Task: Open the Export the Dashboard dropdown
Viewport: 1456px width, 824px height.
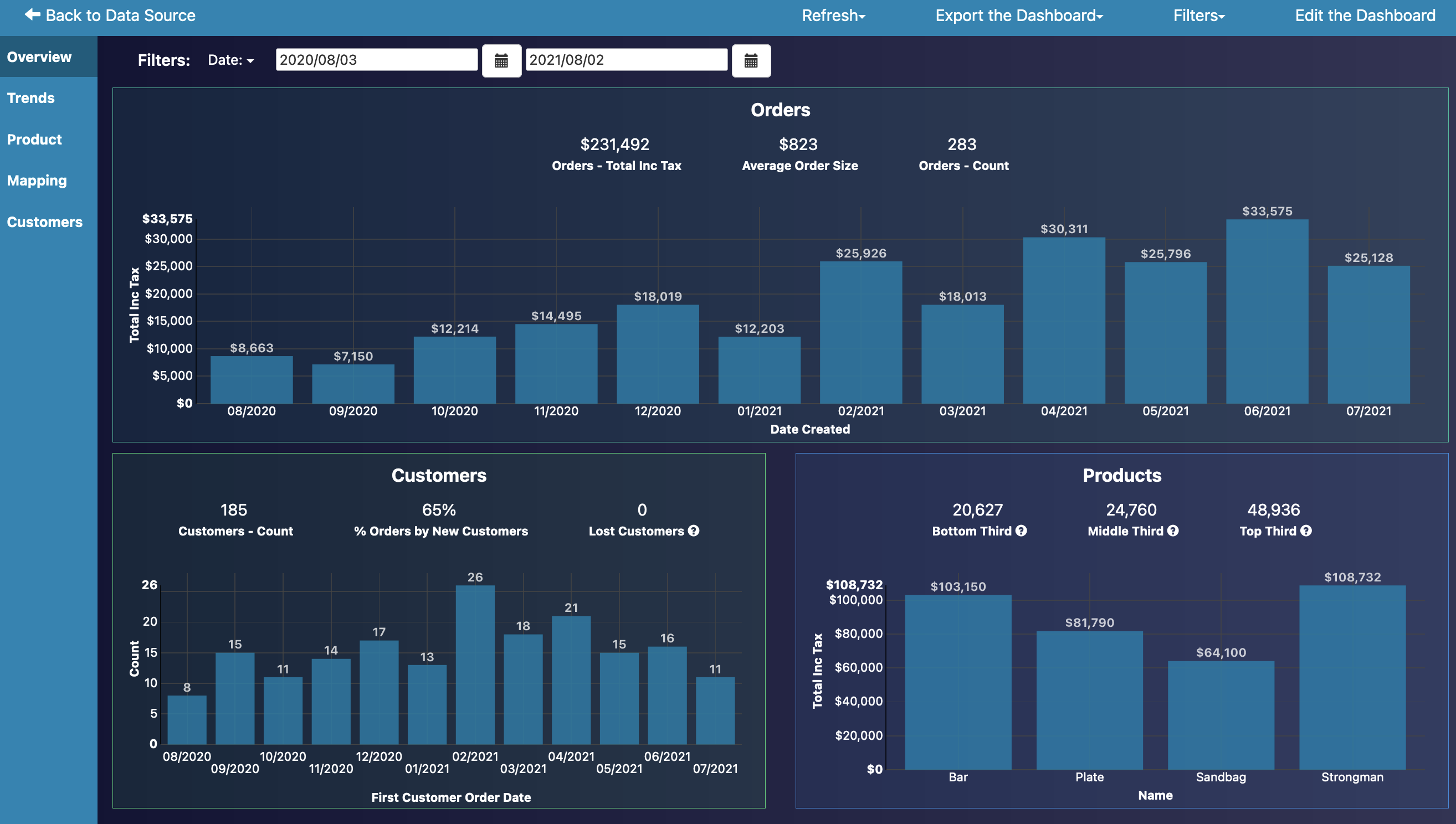Action: 1018,16
